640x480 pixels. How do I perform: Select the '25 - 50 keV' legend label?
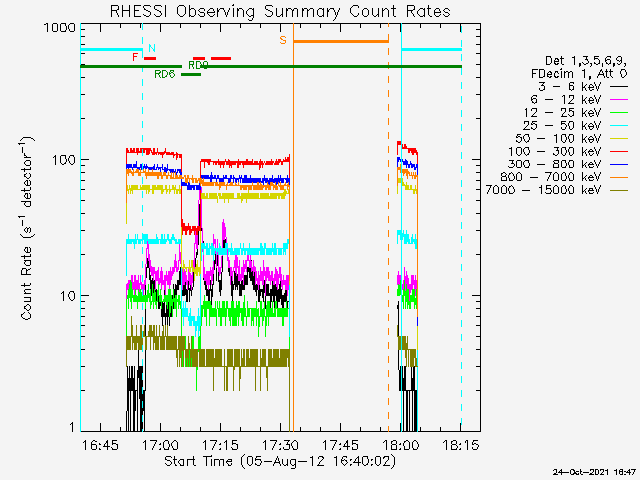click(x=562, y=125)
